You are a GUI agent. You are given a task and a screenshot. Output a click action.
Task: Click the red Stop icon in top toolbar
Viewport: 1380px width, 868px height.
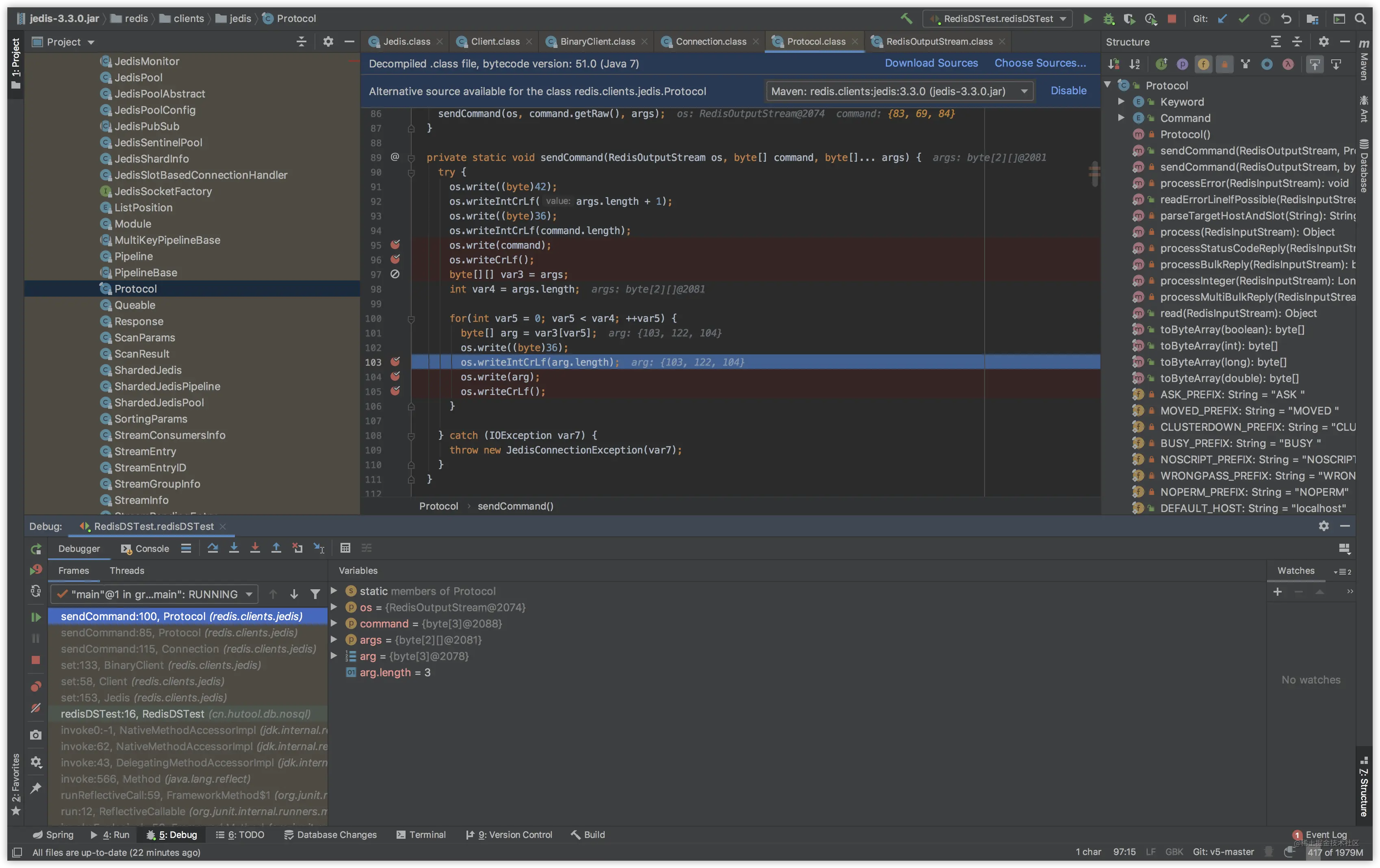(1172, 18)
